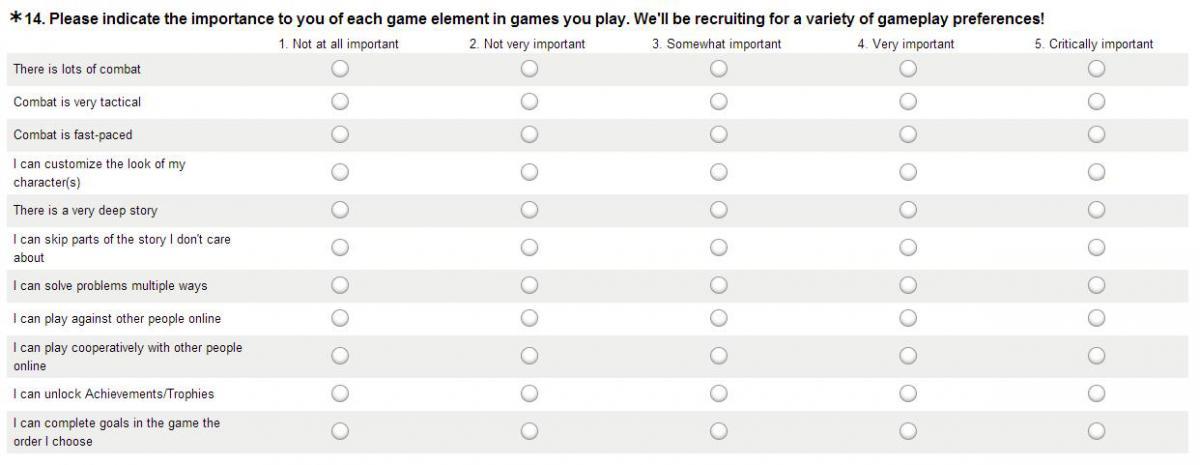1200x465 pixels.
Task: Select Critically important for 'Combat is fast-paced'
Action: click(1097, 134)
